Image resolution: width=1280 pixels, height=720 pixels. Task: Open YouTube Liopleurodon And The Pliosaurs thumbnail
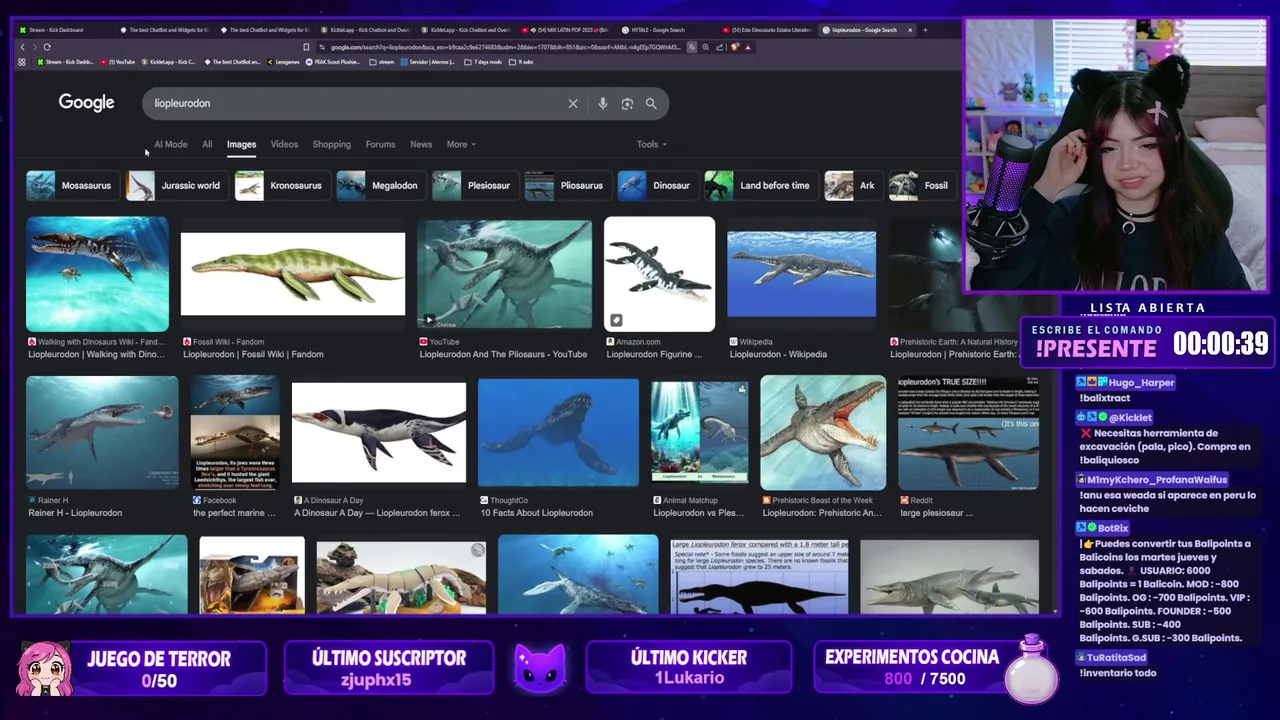coord(504,274)
